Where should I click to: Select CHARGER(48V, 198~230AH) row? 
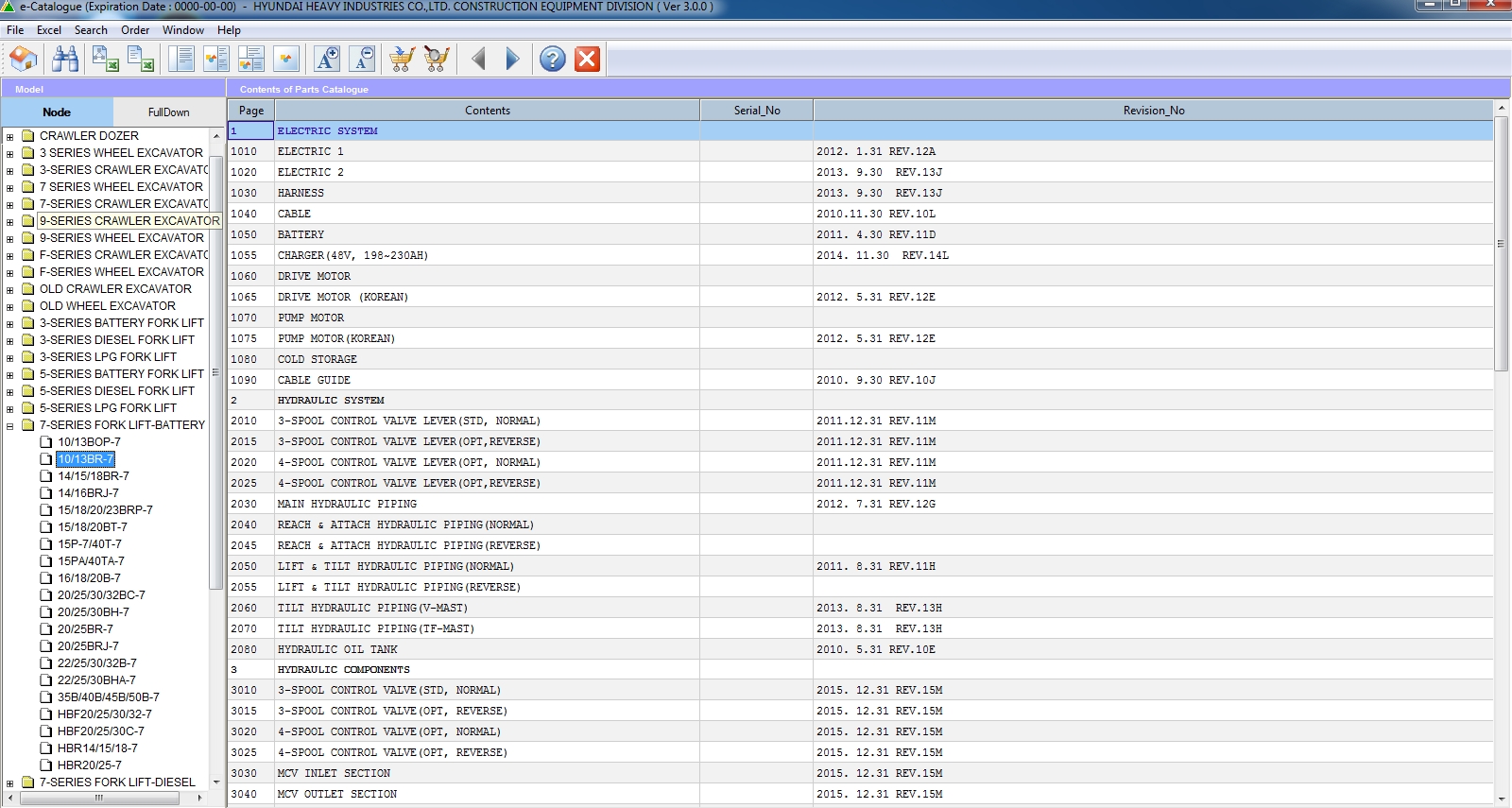861,255
